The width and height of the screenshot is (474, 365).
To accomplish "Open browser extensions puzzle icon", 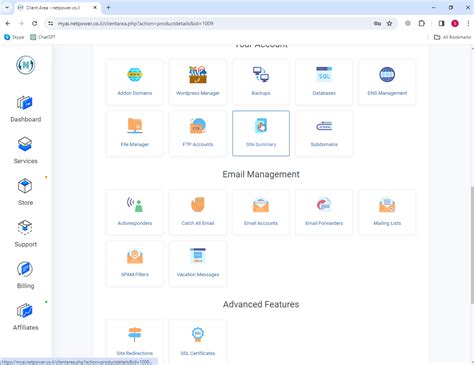I will click(422, 23).
